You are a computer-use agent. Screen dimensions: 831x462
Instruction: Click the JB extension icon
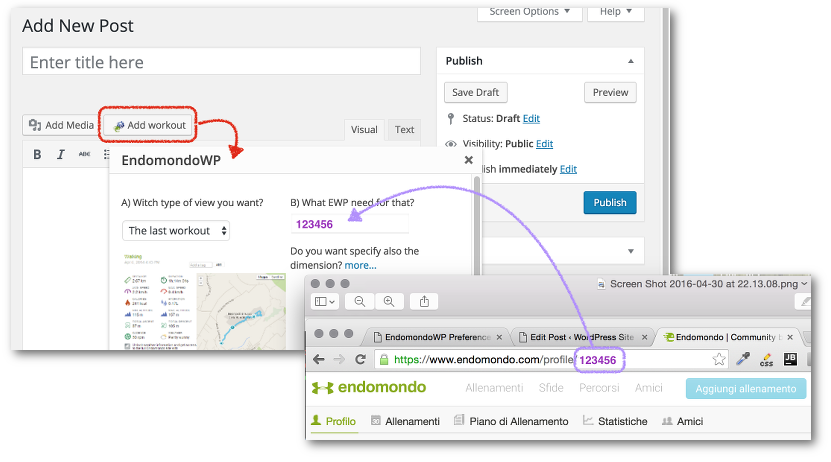click(790, 359)
